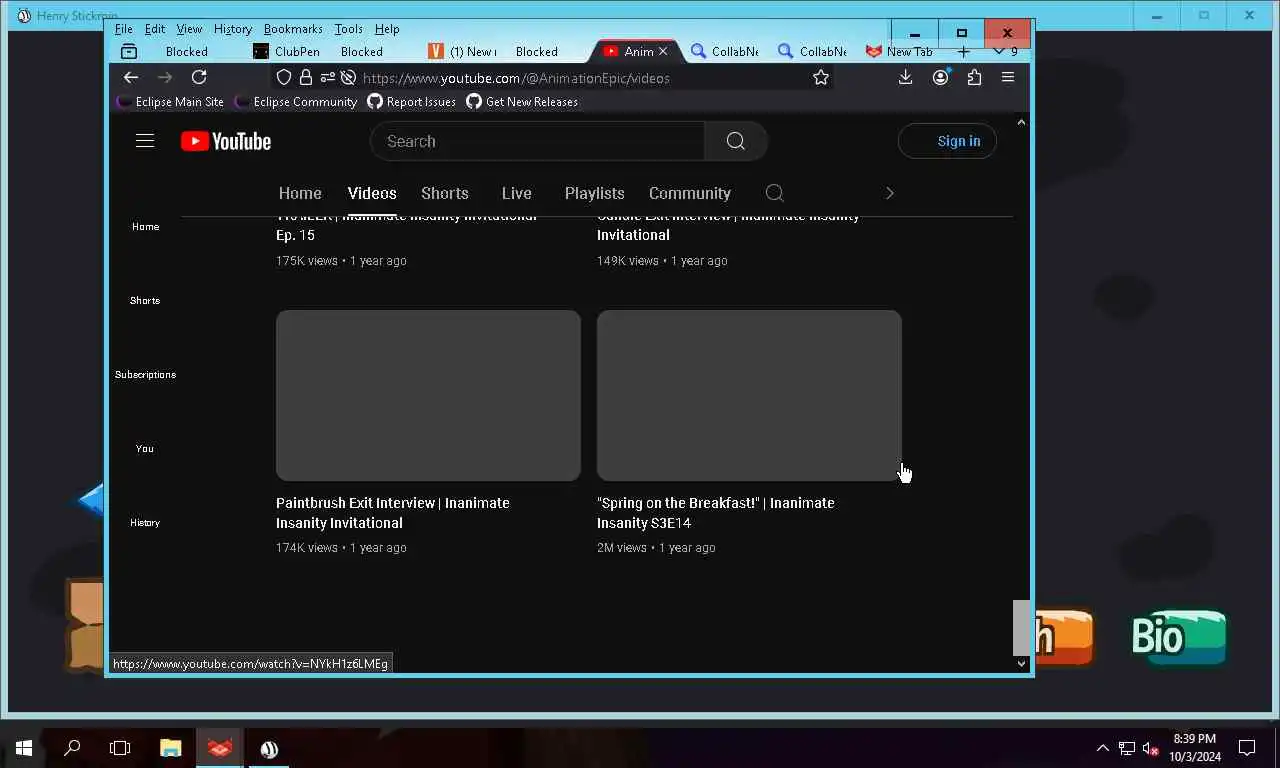The width and height of the screenshot is (1280, 768).
Task: Open the channel Home tab
Action: [x=300, y=193]
